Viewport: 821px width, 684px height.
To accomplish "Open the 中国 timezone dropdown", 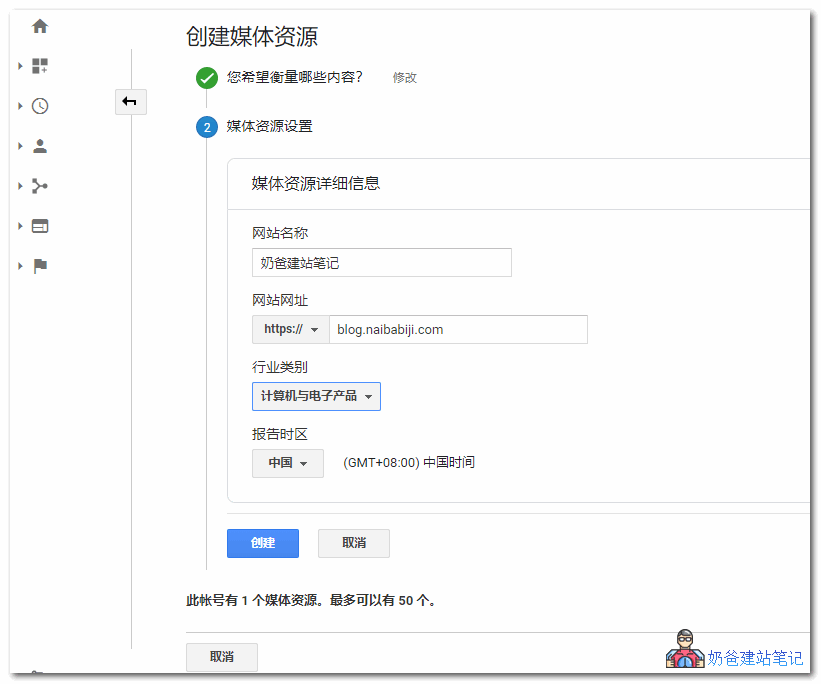I will click(287, 463).
